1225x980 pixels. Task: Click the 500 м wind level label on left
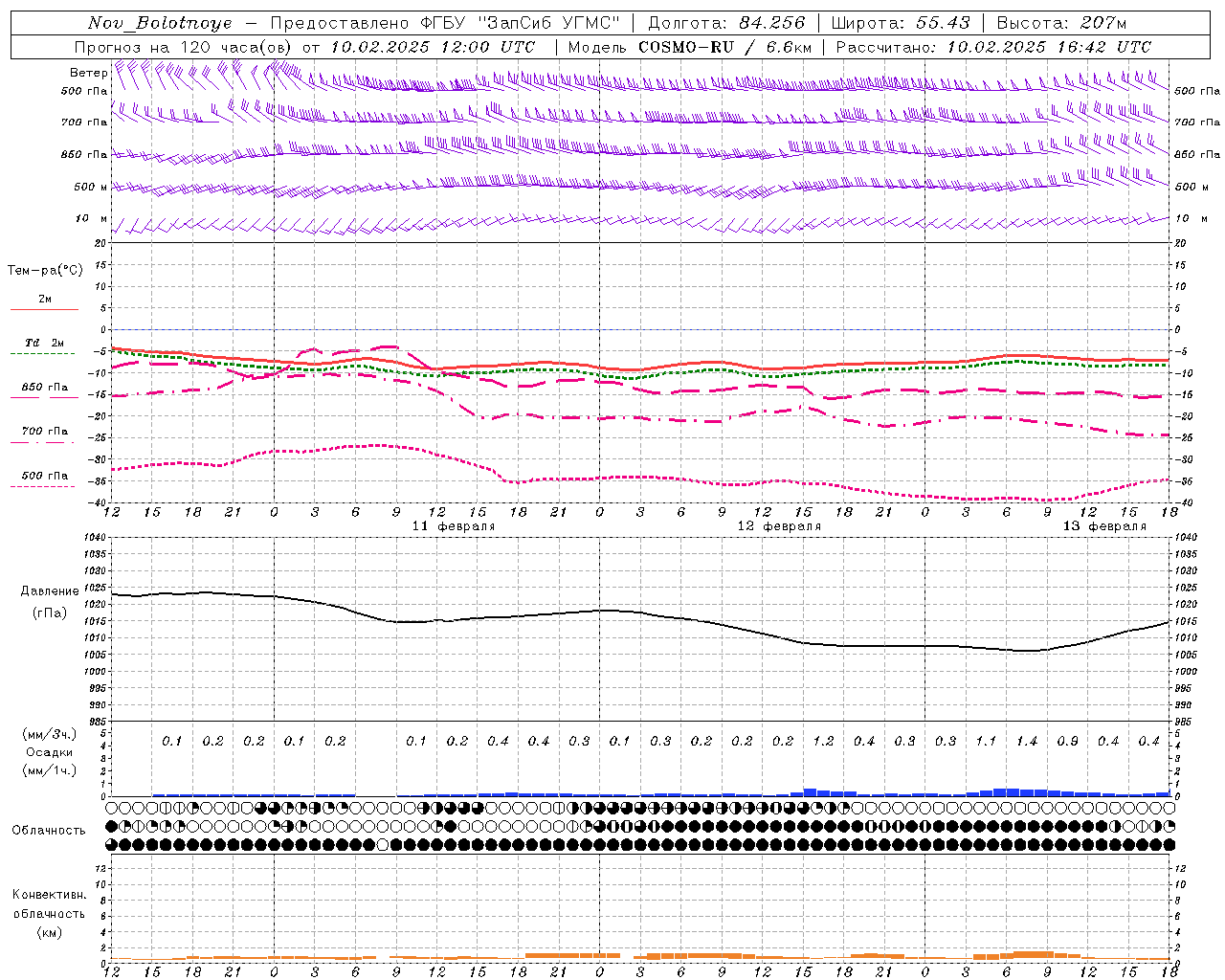click(x=91, y=187)
